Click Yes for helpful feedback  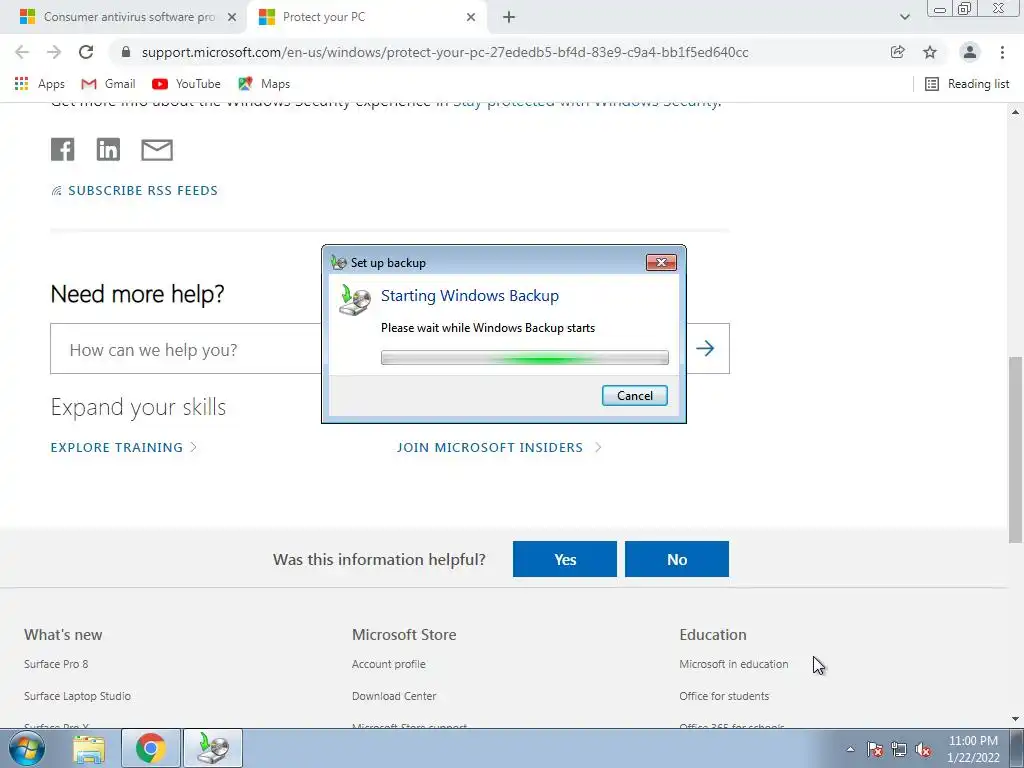(565, 559)
